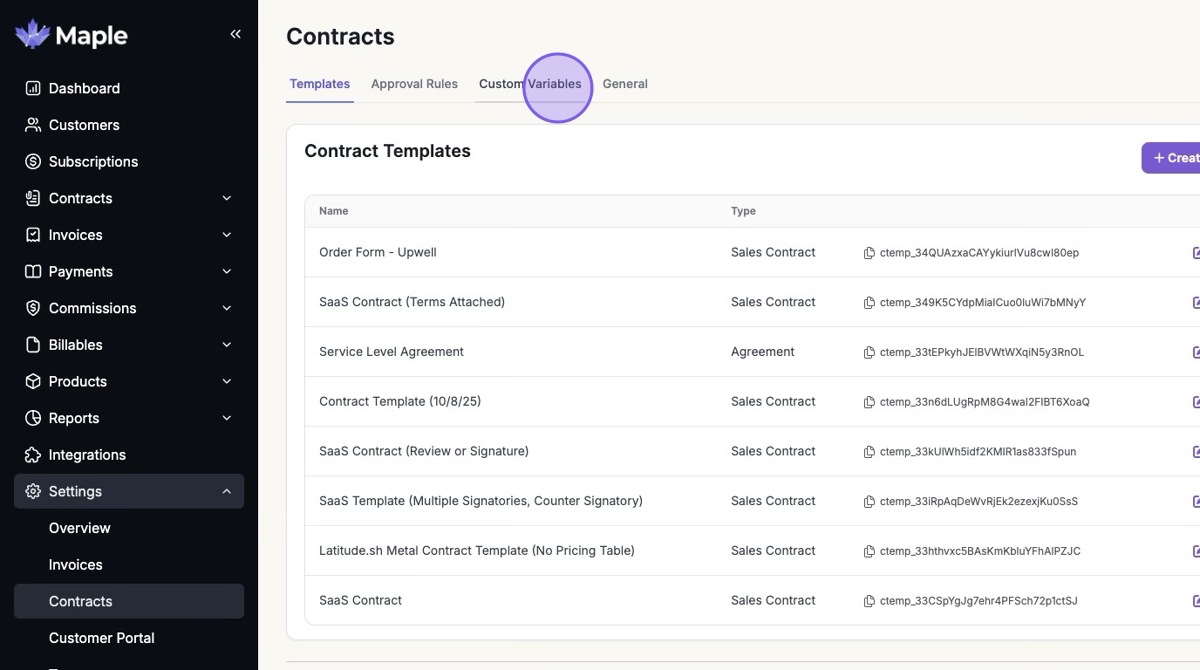Switch to the Approval Rules tab
The width and height of the screenshot is (1200, 670).
pyautogui.click(x=414, y=84)
